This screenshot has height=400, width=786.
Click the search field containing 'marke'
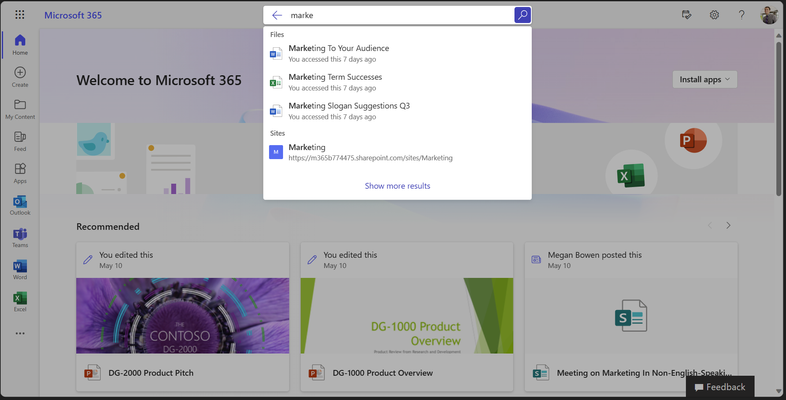pos(399,15)
